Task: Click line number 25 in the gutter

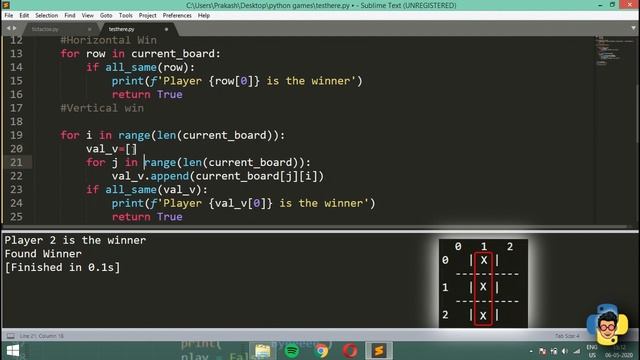Action: (x=16, y=217)
